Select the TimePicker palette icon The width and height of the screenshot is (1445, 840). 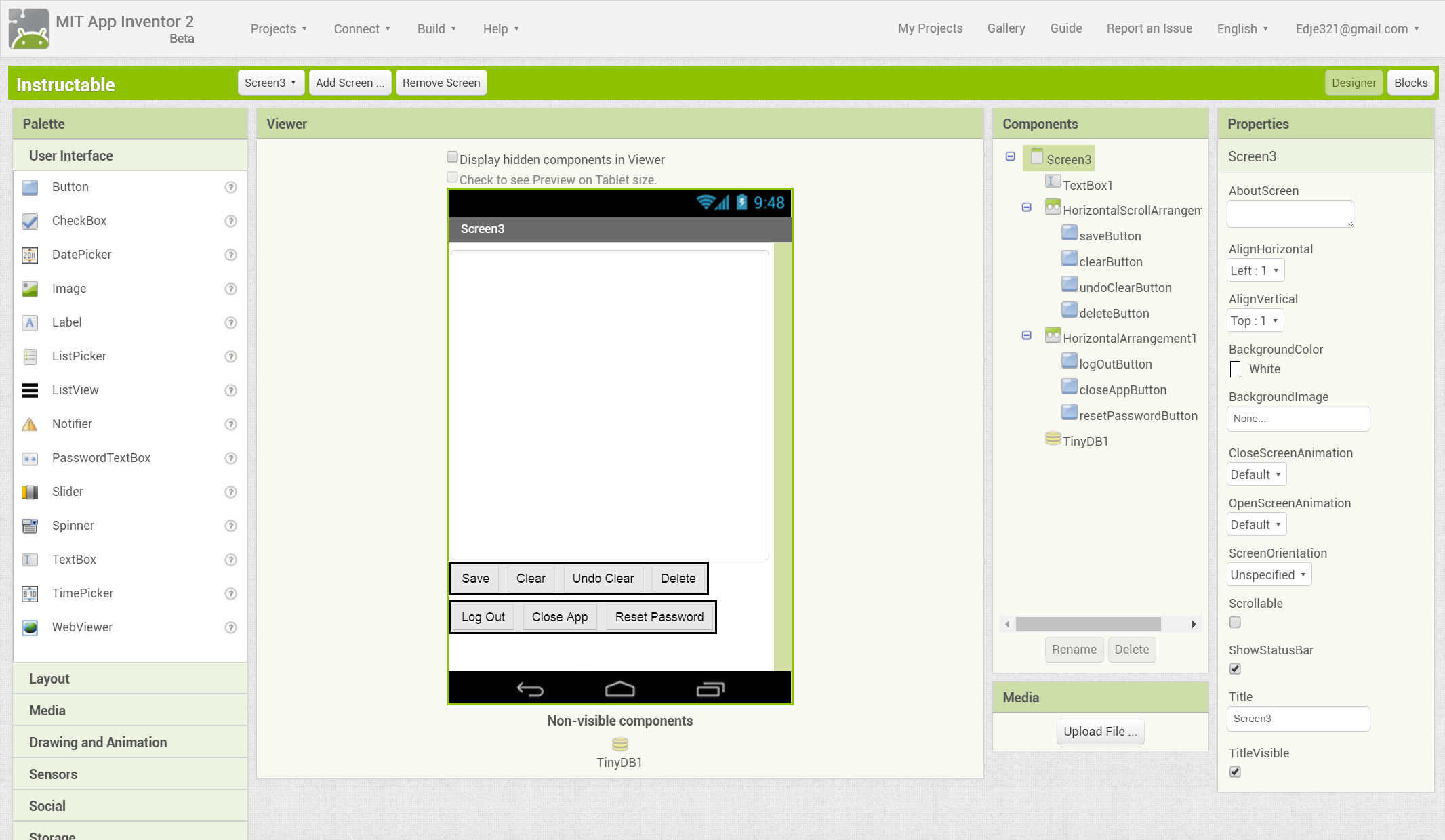[30, 593]
